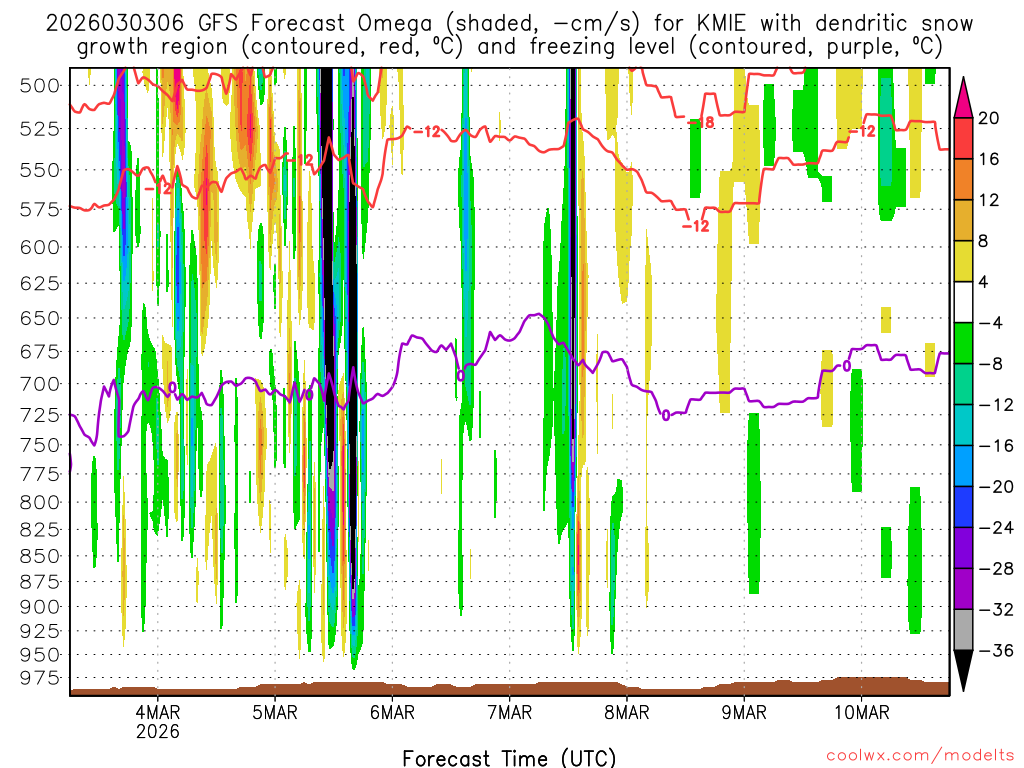Click the '550' pressure level label
The height and width of the screenshot is (768, 1024).
coord(40,170)
